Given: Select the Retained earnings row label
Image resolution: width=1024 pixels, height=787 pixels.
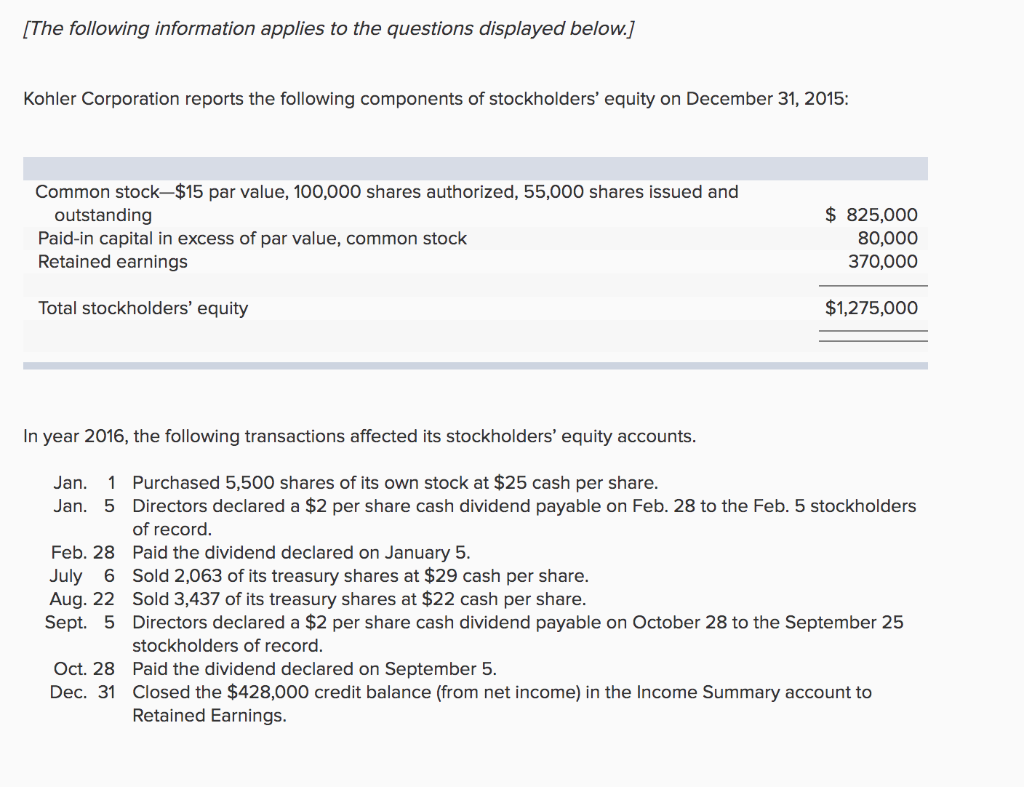Looking at the screenshot, I should (x=112, y=261).
